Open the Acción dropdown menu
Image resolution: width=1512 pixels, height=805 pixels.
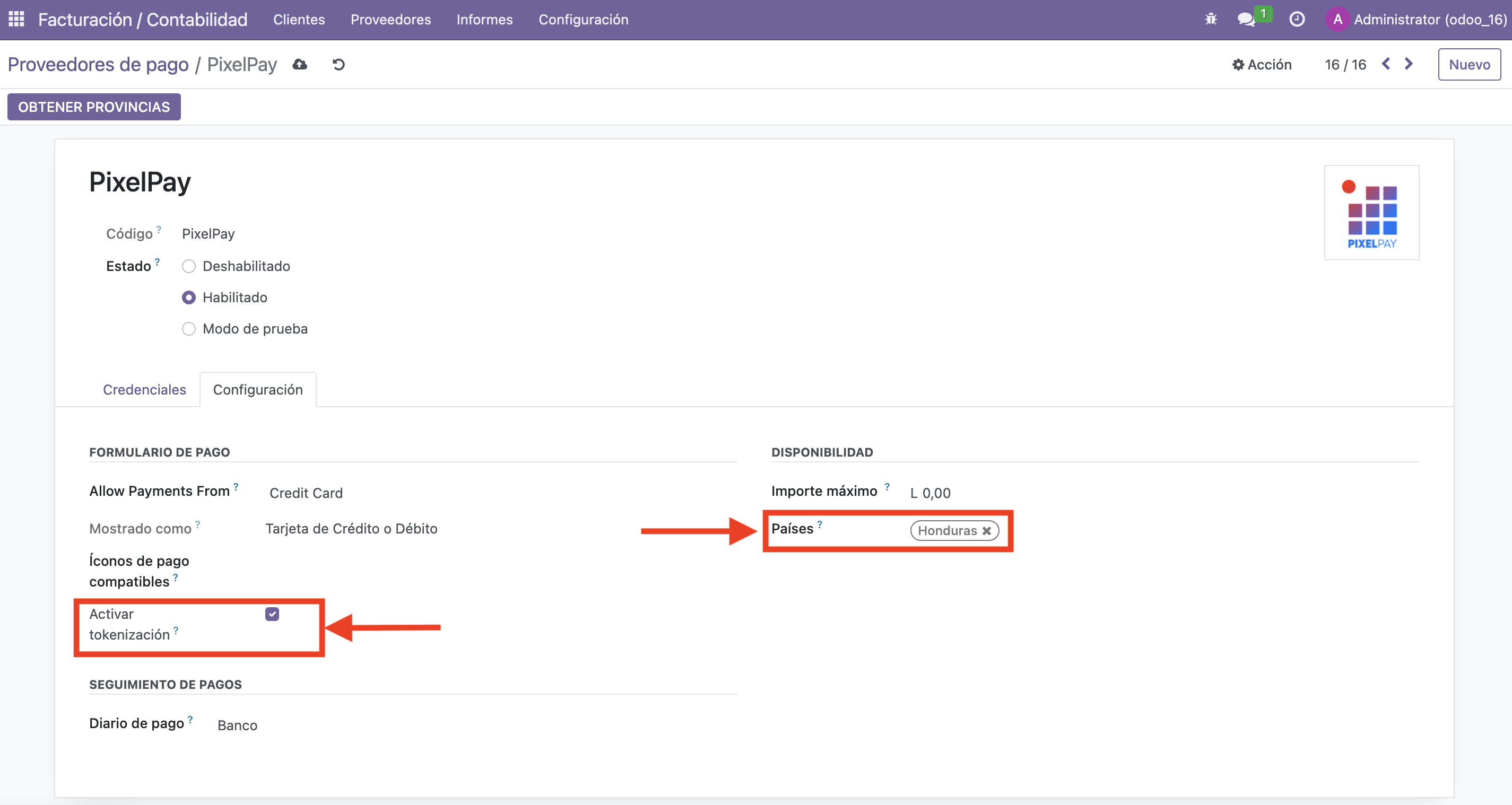pos(1262,65)
